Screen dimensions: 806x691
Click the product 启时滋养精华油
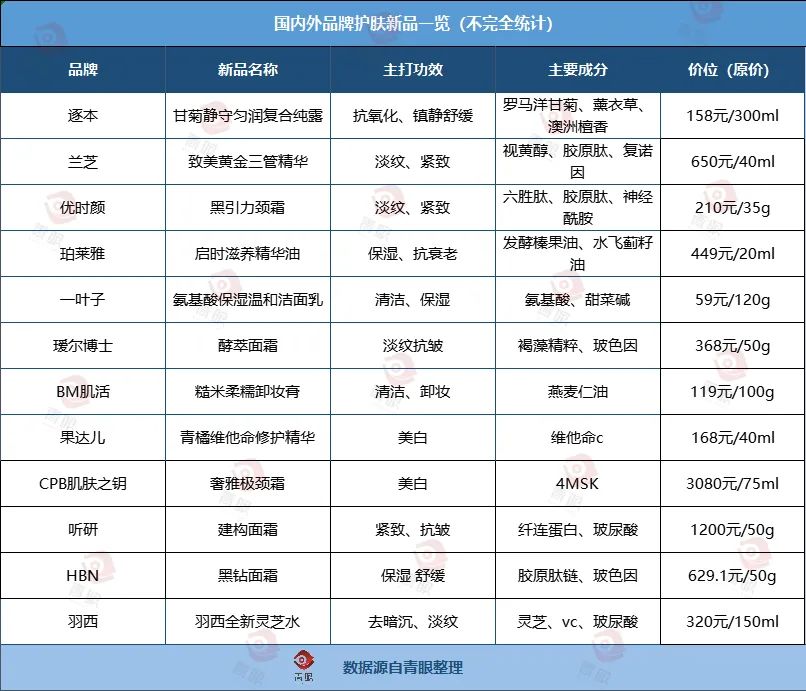(248, 253)
